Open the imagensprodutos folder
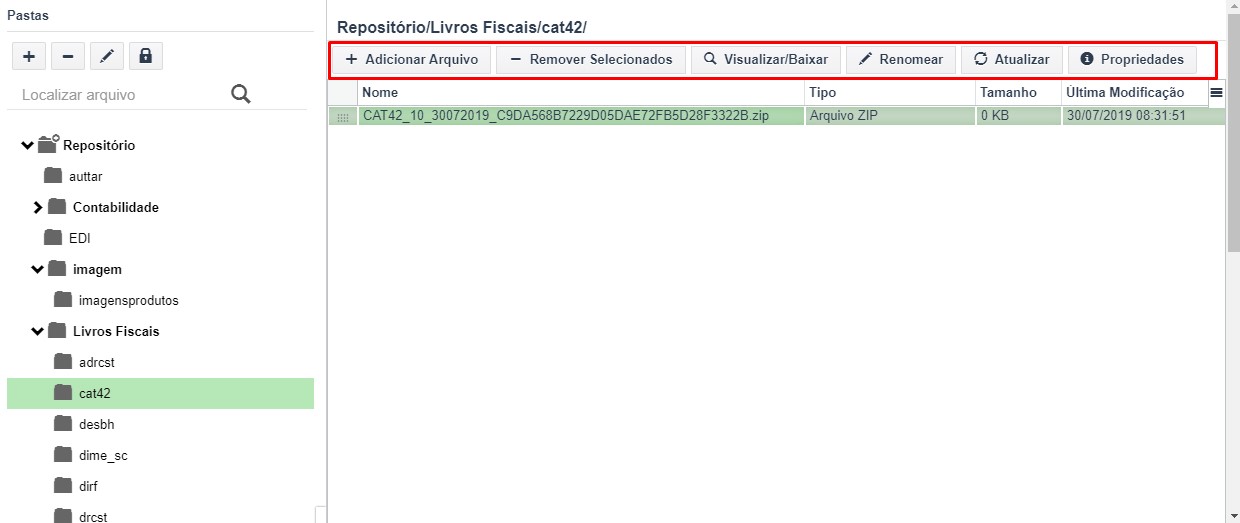The height and width of the screenshot is (523, 1240). [129, 301]
